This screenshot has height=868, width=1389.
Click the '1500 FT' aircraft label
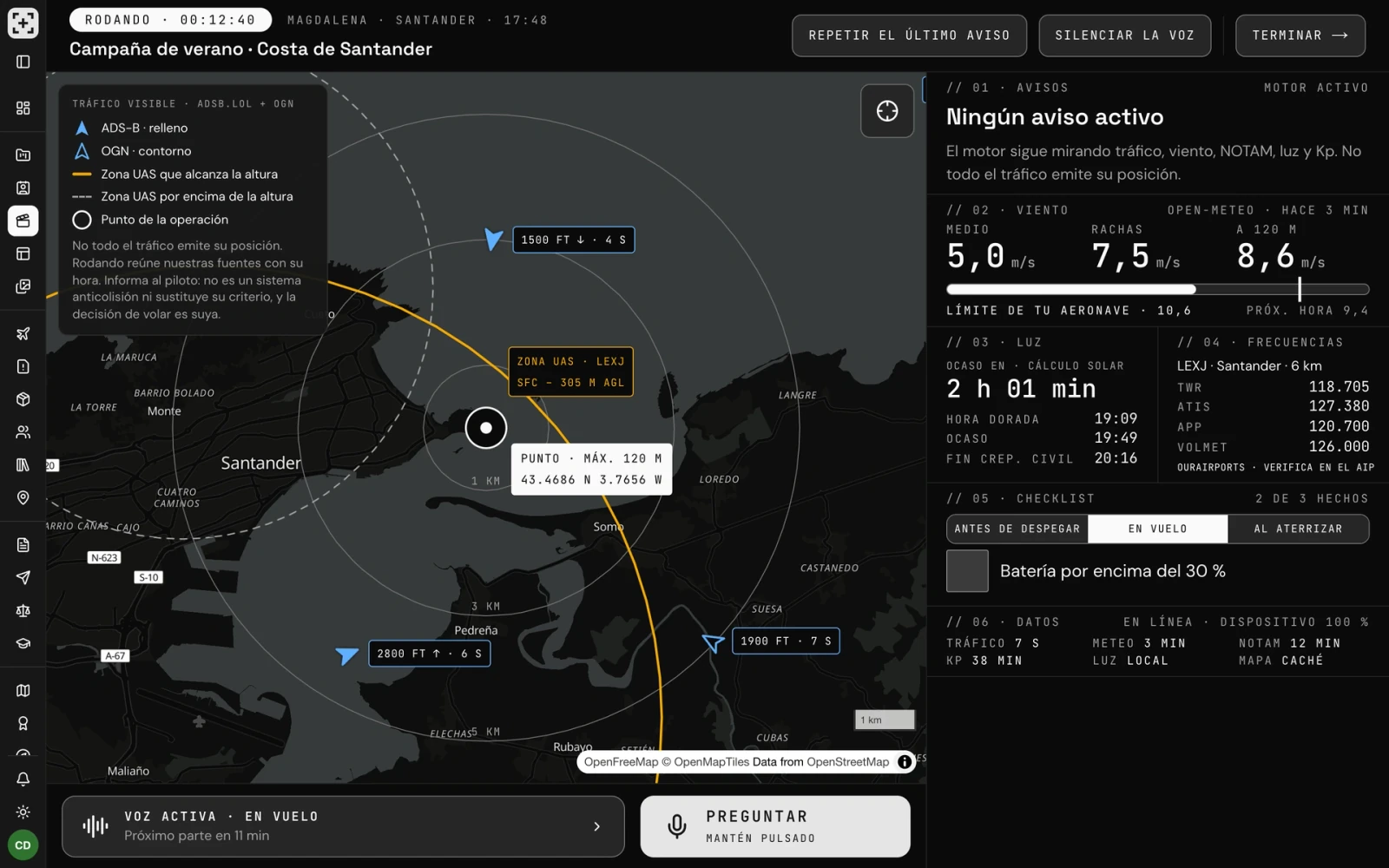[574, 240]
